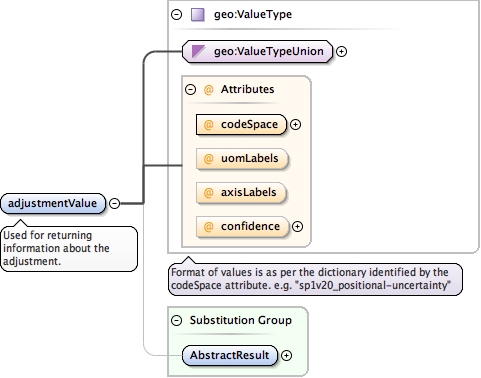This screenshot has width=481, height=378.
Task: Collapse the Substitution Group box
Action: 176,320
